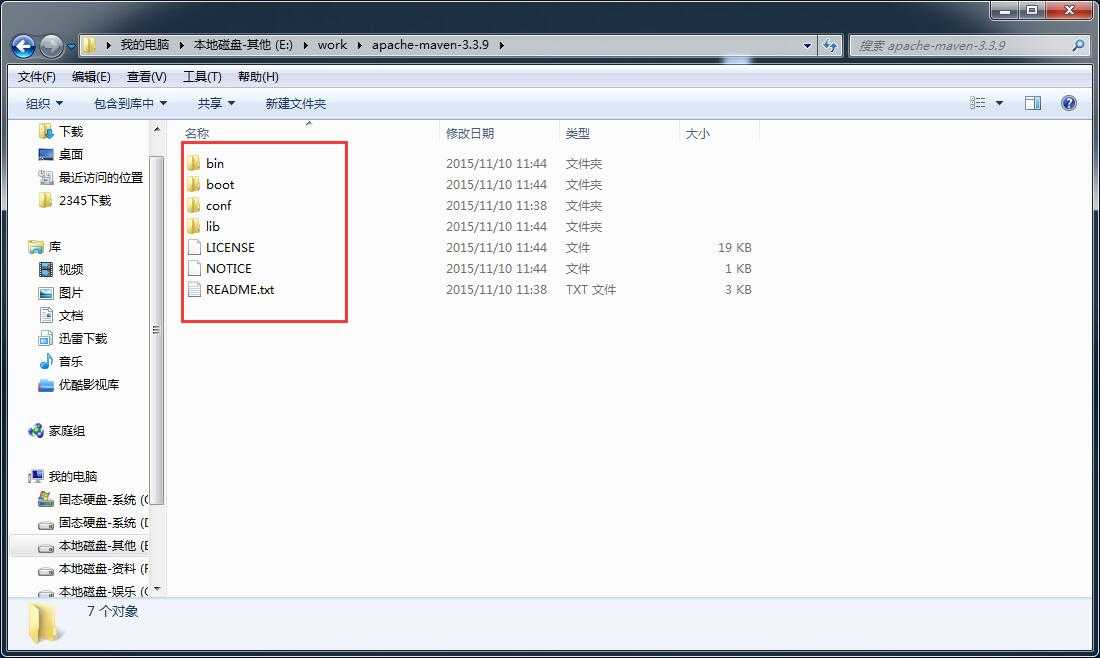Click the navigation pane scrollbar thumb
This screenshot has height=658, width=1100.
pos(157,330)
